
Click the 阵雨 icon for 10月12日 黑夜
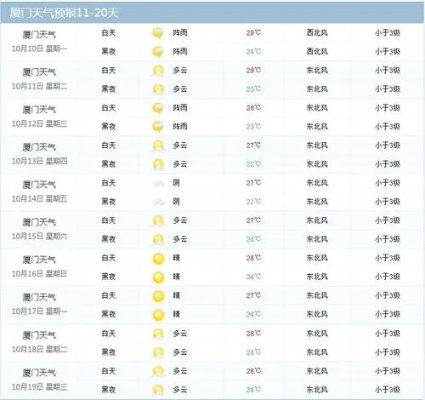(158, 127)
